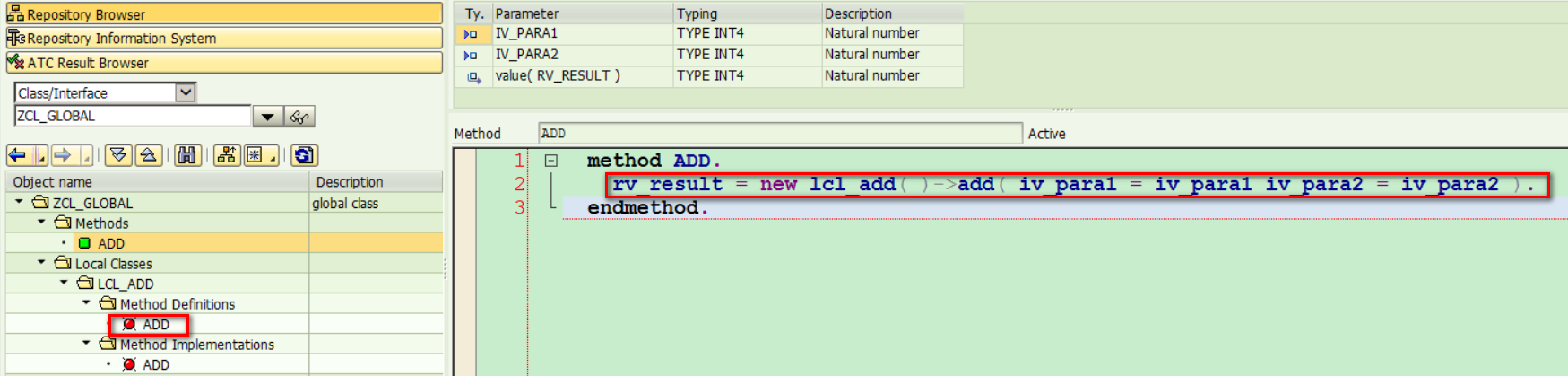Click the glasses Display object icon
The image size is (1568, 376).
click(299, 117)
